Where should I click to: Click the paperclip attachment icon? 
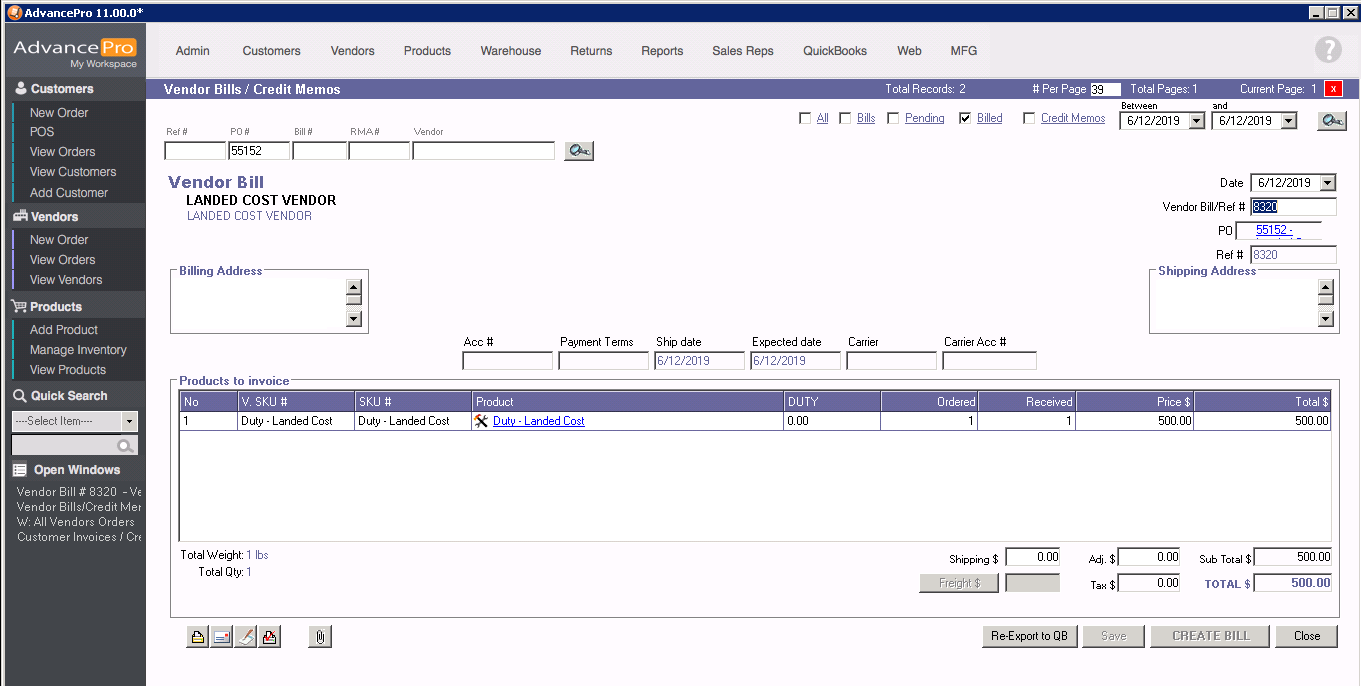pos(320,636)
